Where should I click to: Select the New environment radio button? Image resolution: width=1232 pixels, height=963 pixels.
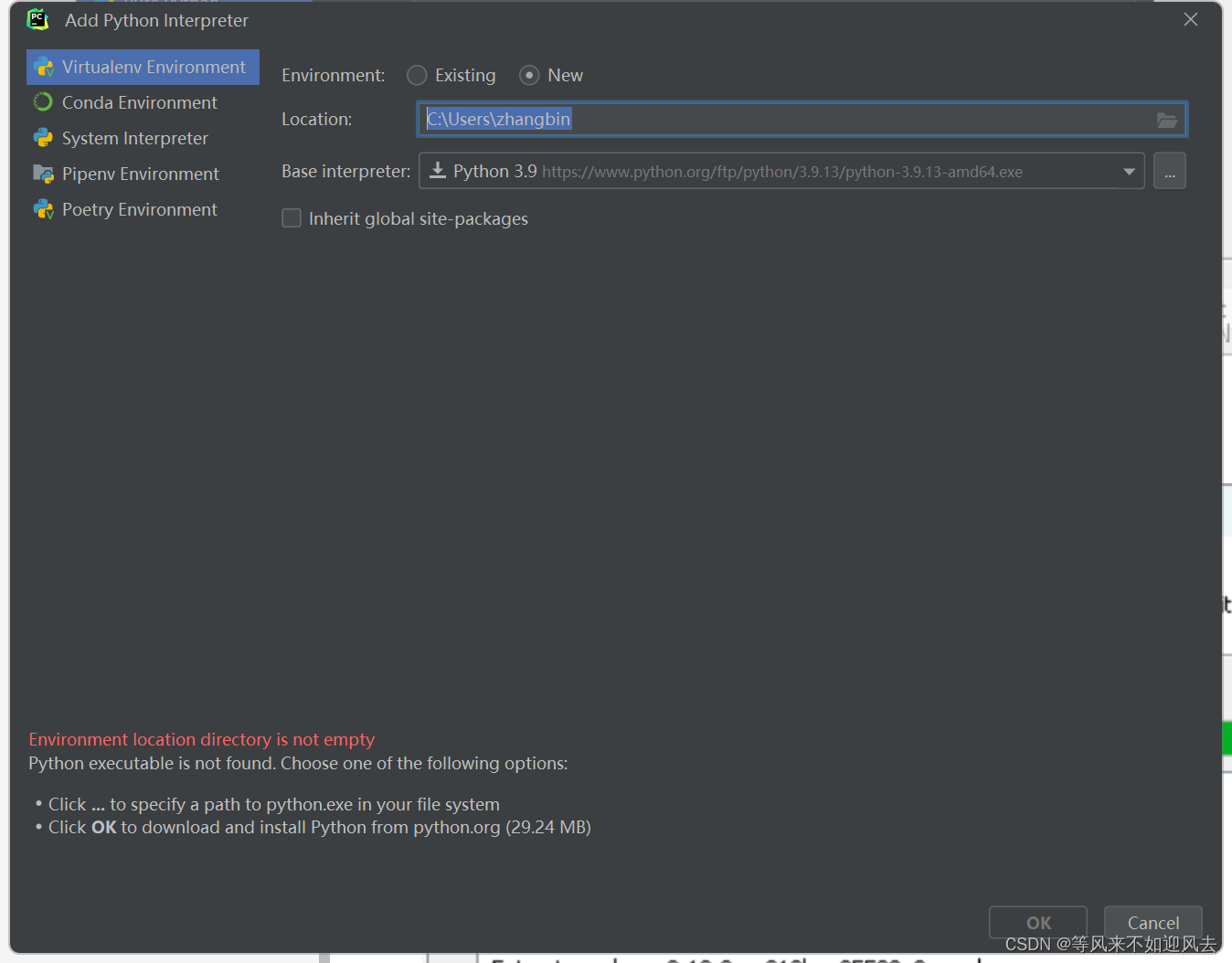[529, 75]
